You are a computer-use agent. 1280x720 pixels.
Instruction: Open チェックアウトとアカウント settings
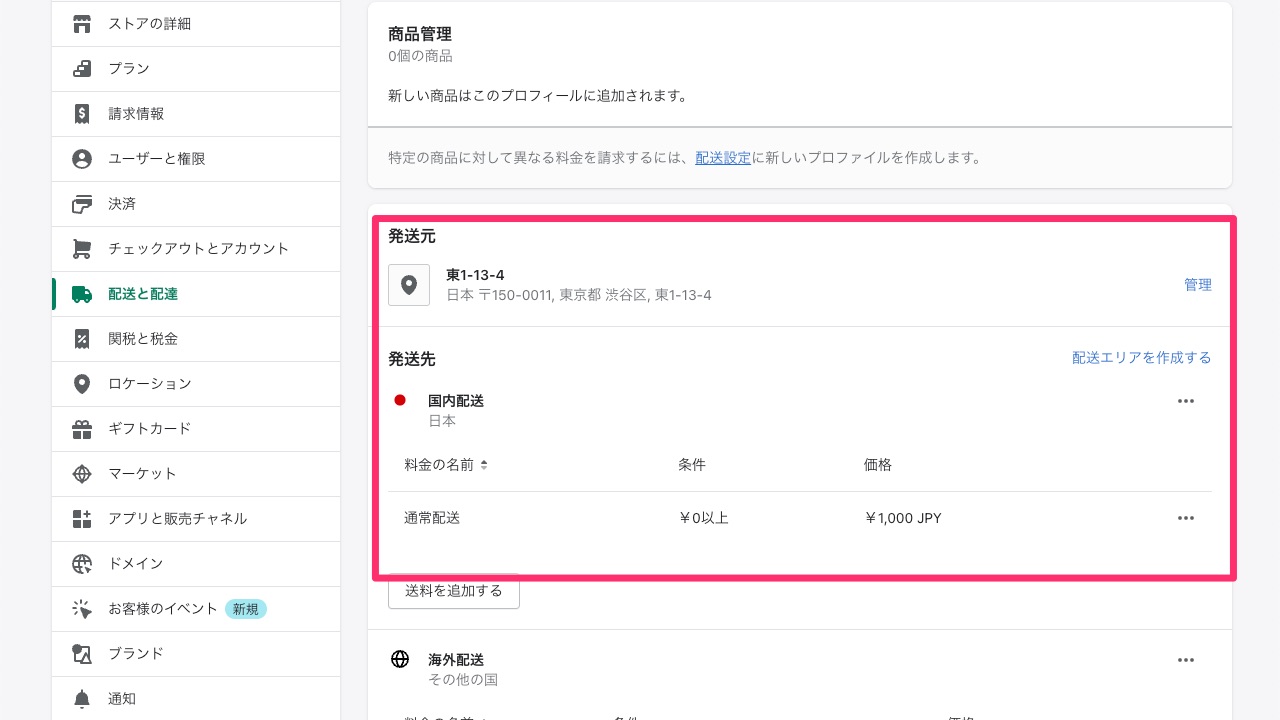tap(196, 249)
